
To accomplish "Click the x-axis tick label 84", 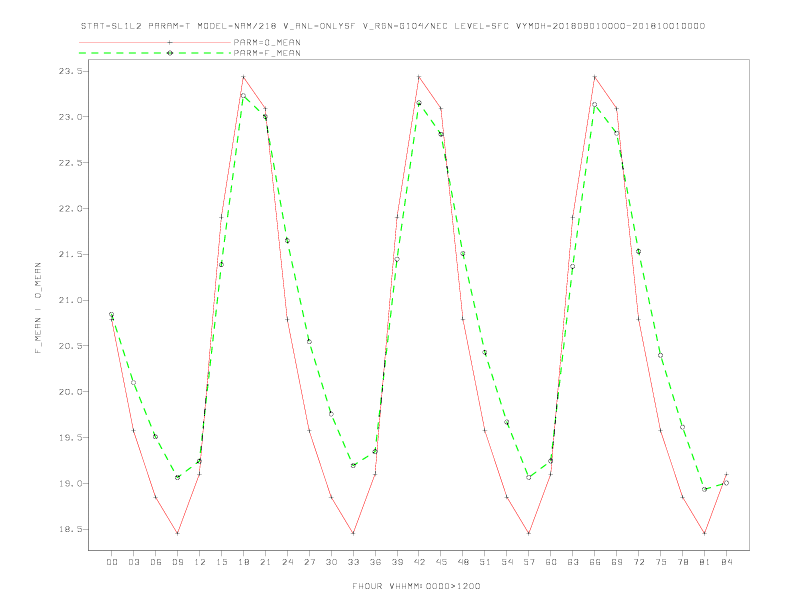I will pyautogui.click(x=726, y=562).
